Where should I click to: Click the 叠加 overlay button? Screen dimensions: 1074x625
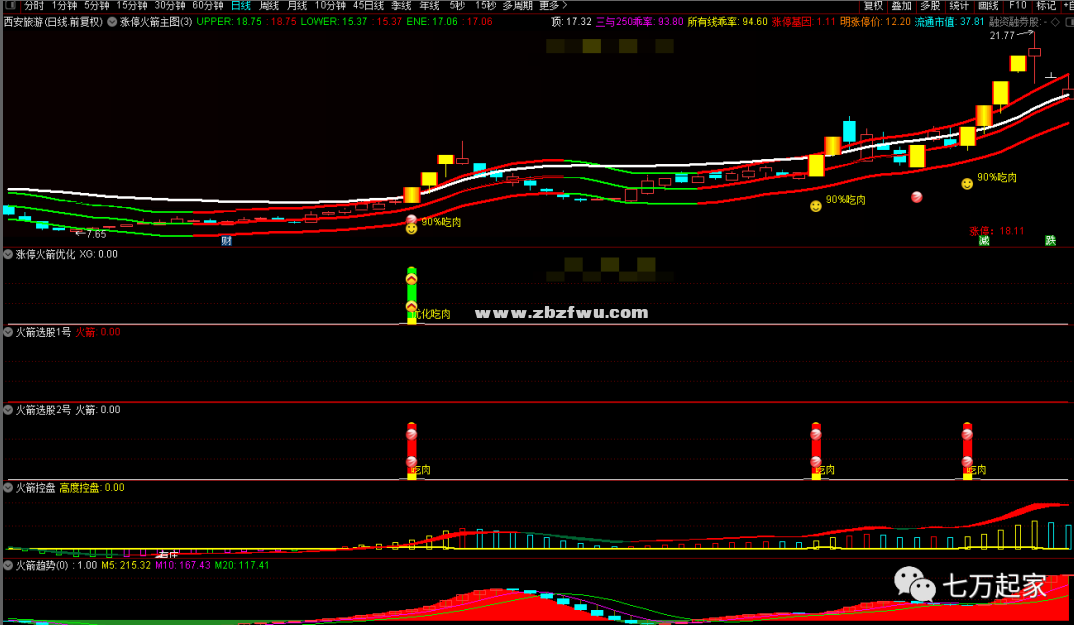pyautogui.click(x=901, y=5)
